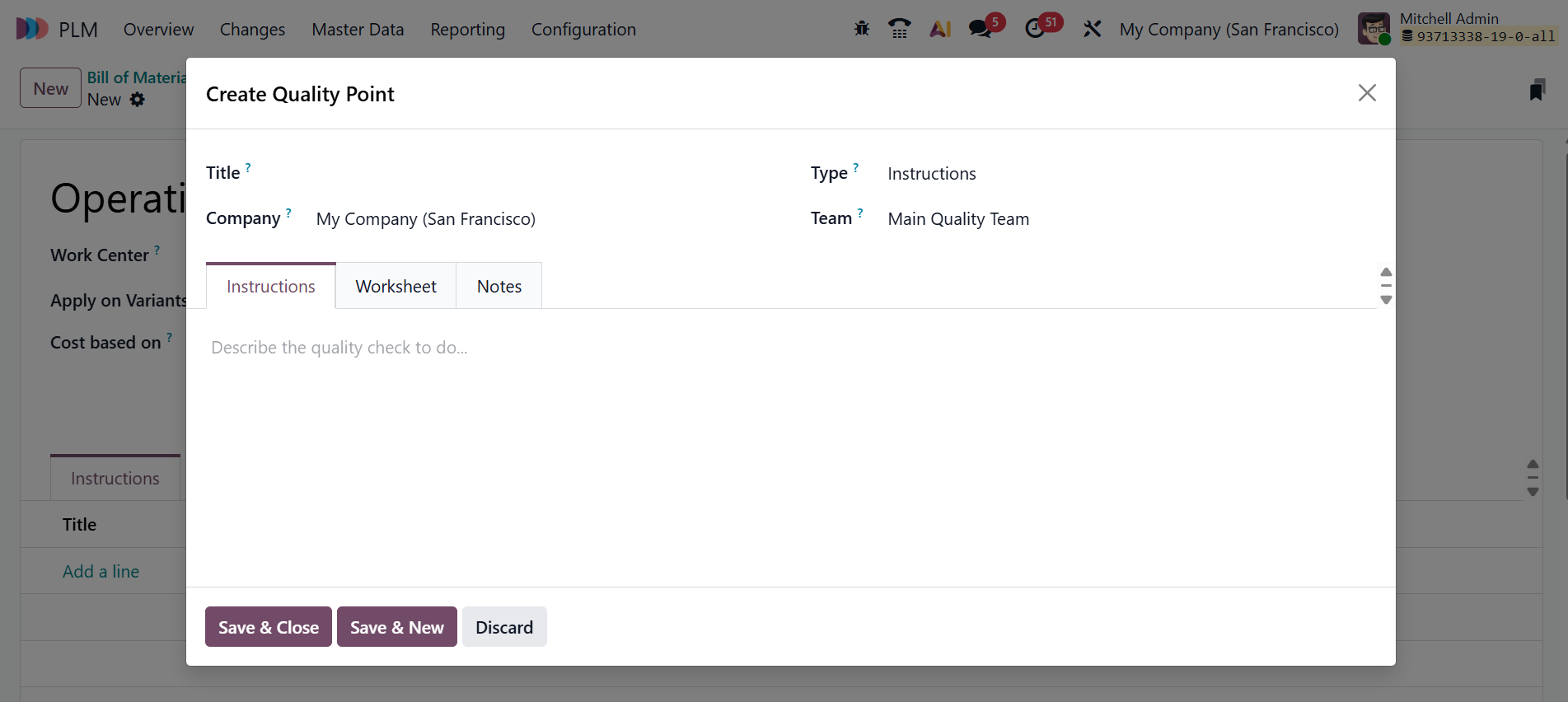The width and height of the screenshot is (1568, 702).
Task: Open the debug bug icon
Action: [x=862, y=29]
